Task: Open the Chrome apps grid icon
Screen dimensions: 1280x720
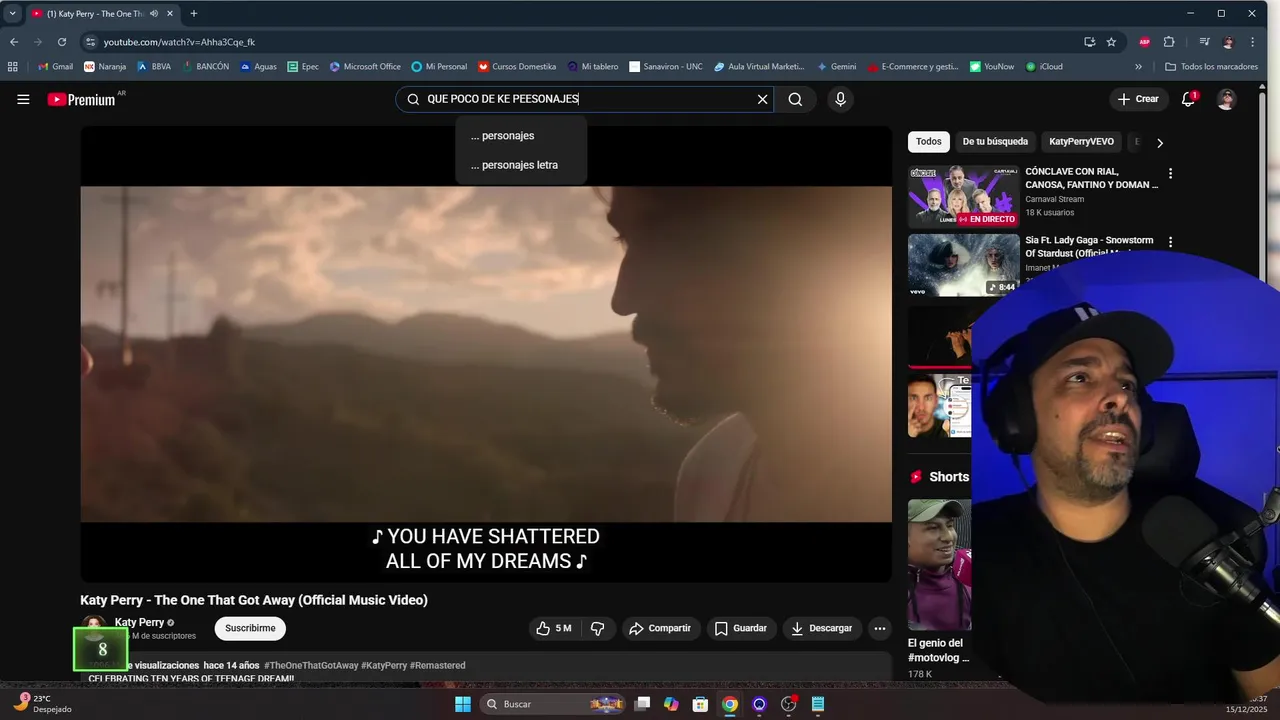Action: pos(13,67)
